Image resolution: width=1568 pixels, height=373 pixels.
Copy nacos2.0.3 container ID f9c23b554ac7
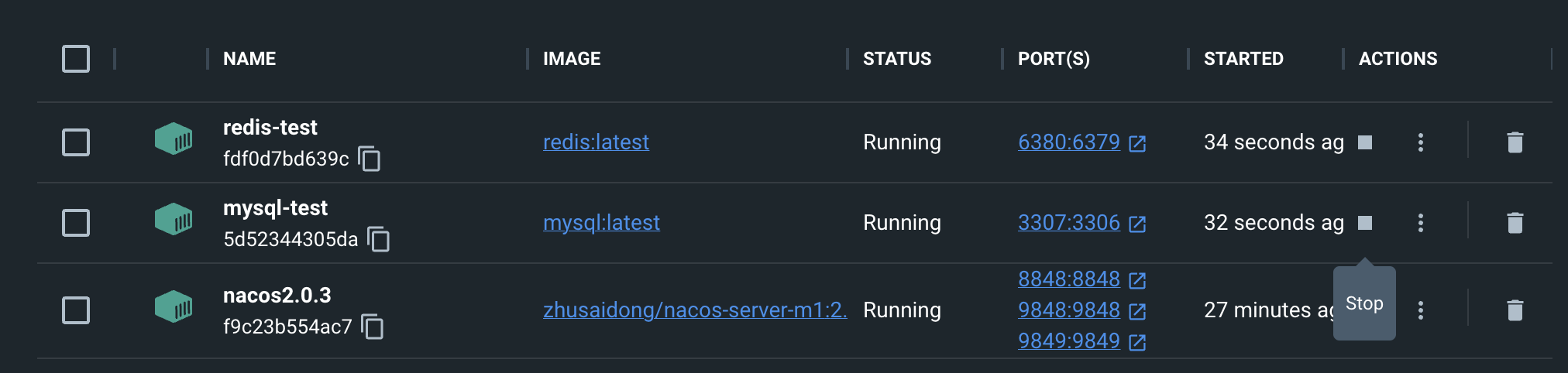coord(373,327)
